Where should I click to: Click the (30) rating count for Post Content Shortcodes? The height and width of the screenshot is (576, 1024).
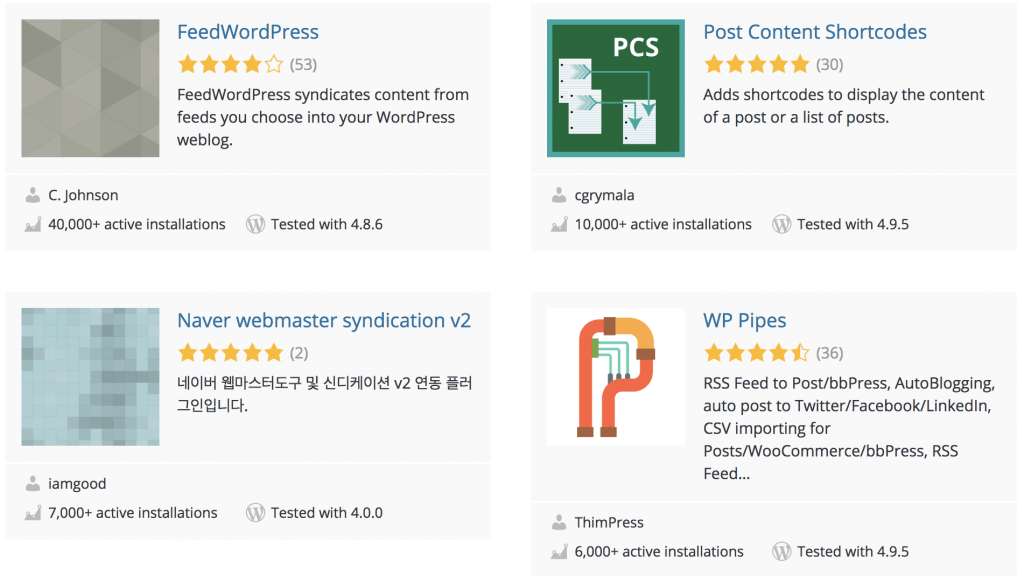point(829,65)
